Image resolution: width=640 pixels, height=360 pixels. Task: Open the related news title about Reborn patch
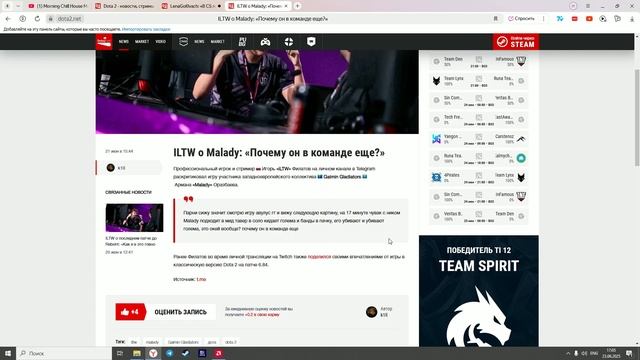[x=131, y=241]
